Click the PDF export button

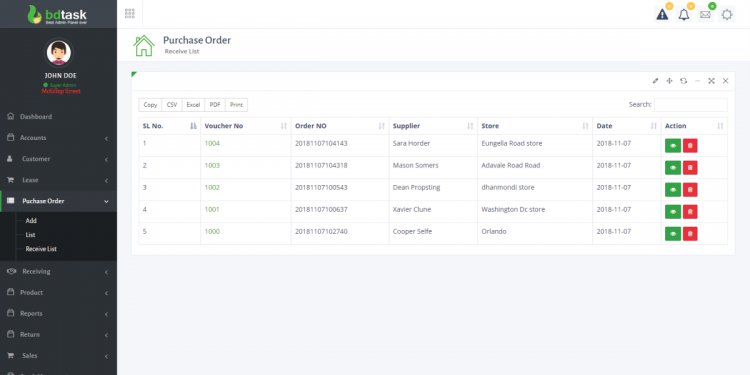tap(215, 105)
